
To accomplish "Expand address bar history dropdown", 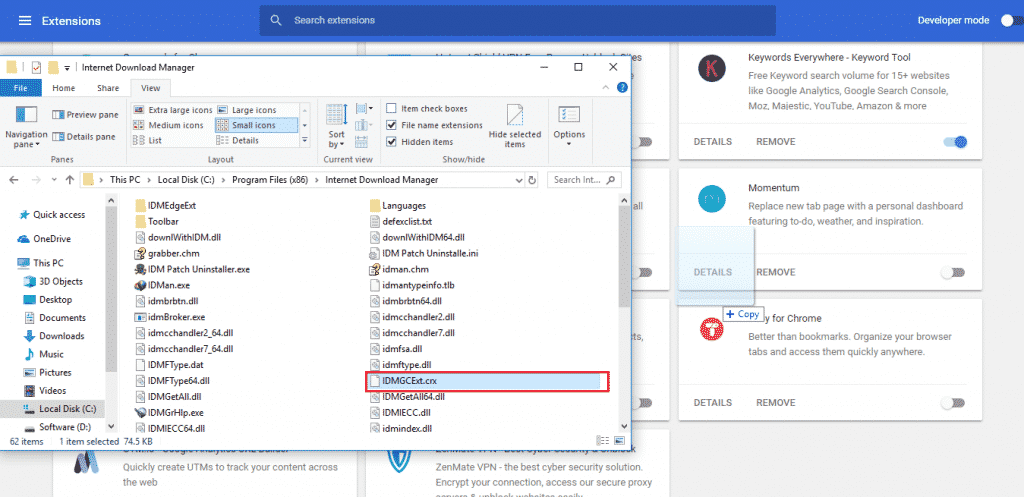I will click(517, 180).
